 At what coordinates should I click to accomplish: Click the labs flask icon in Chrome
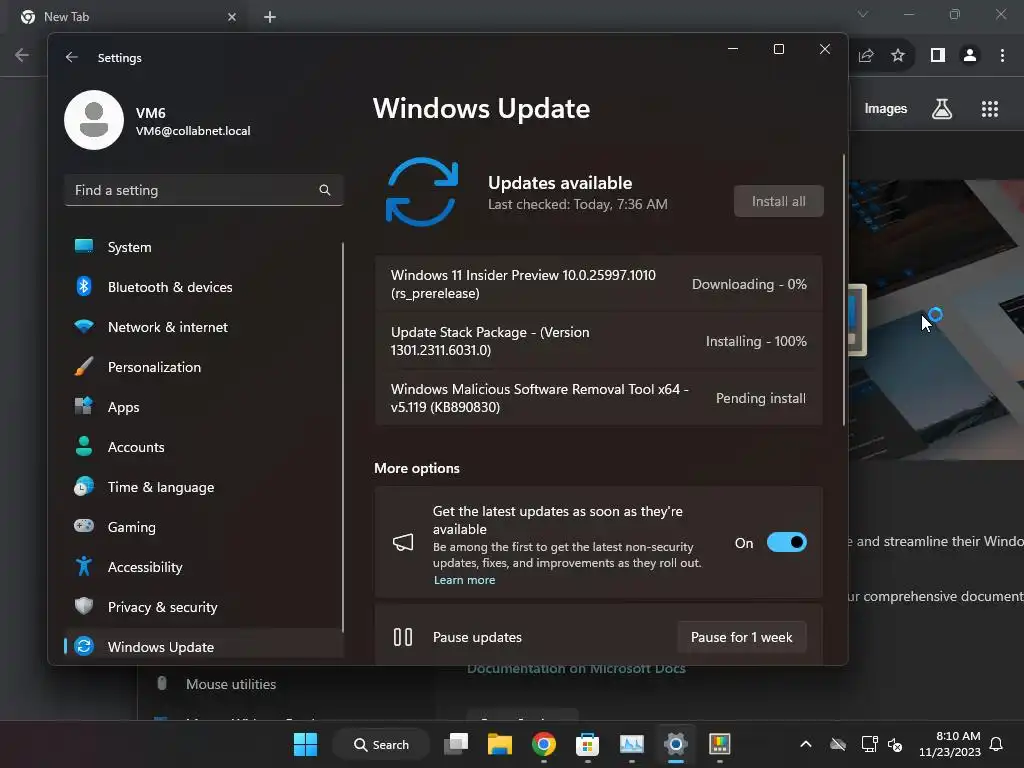coord(942,108)
